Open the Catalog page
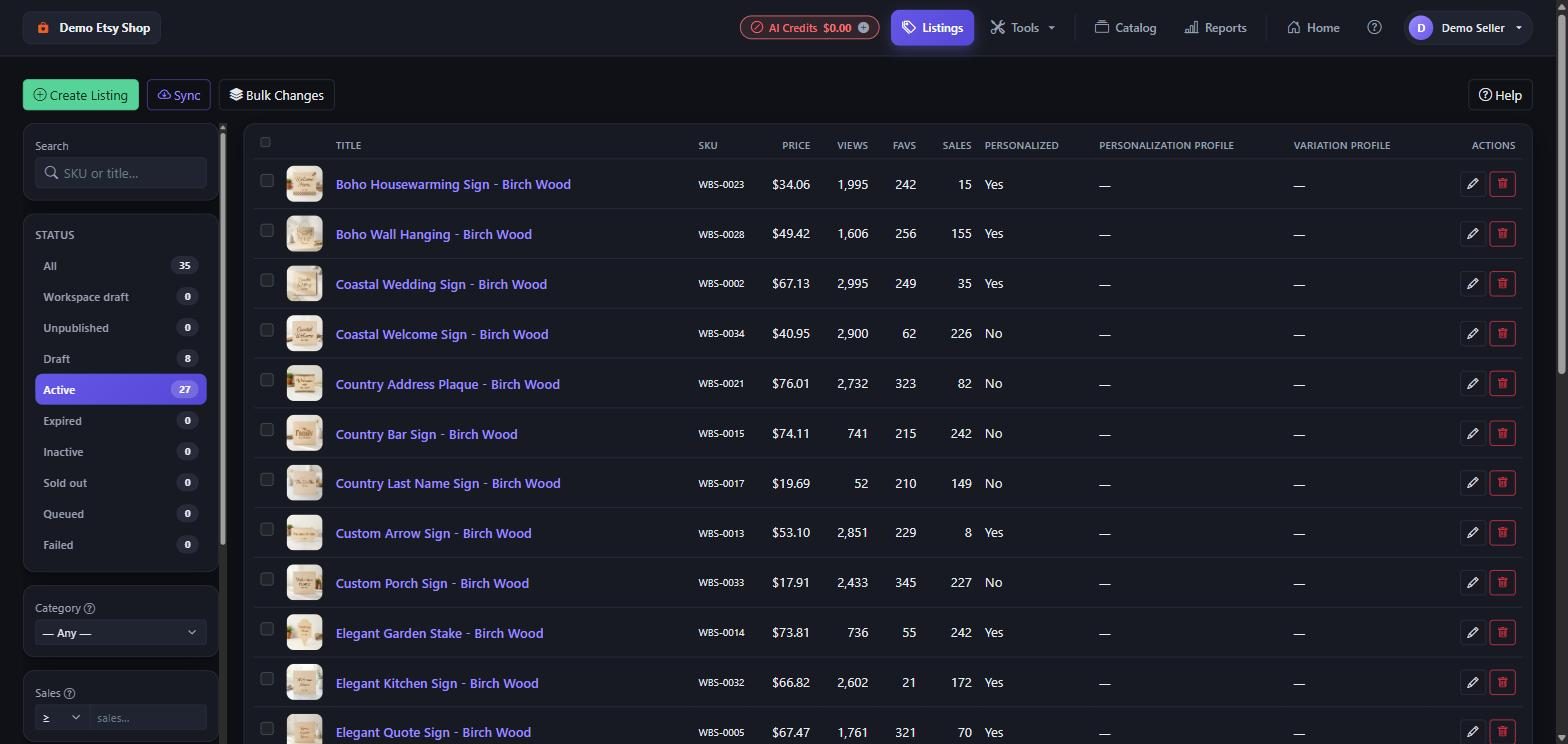This screenshot has height=744, width=1568. click(1125, 28)
